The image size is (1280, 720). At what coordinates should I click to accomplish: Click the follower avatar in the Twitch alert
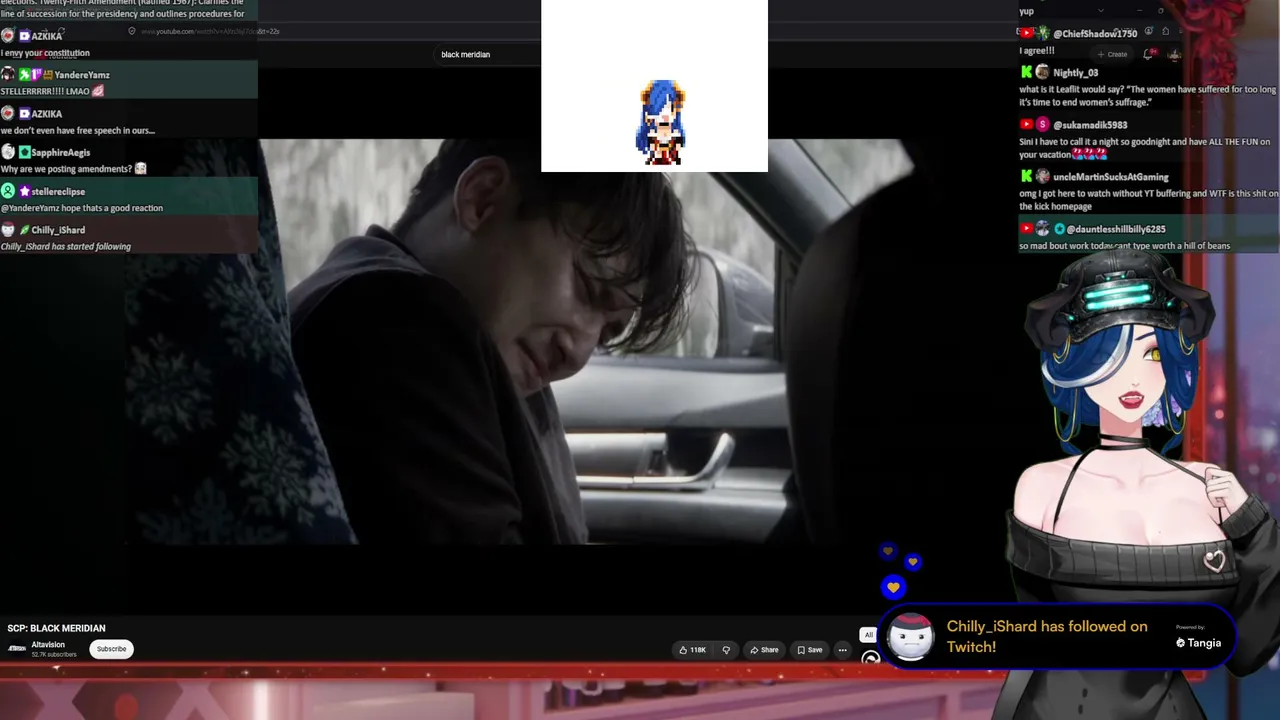coord(910,637)
